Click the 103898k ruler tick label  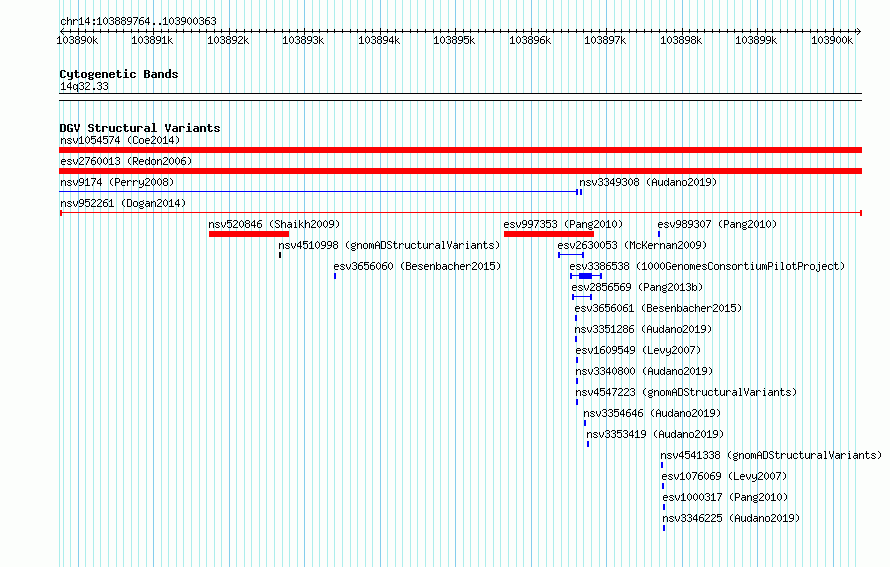(681, 40)
